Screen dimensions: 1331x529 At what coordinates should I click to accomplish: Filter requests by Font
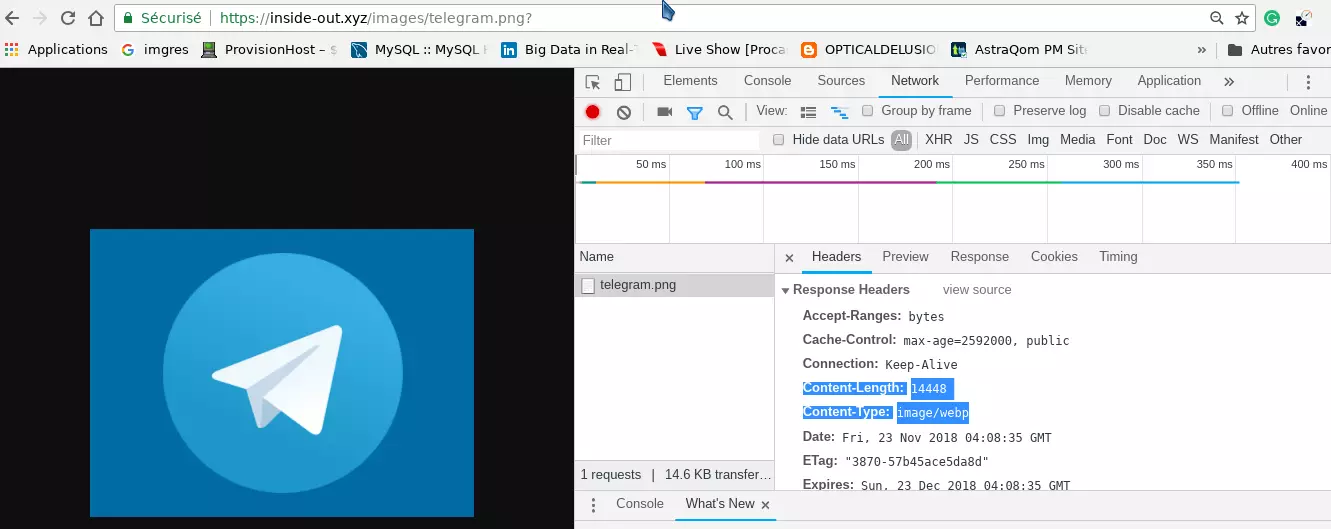pyautogui.click(x=1120, y=140)
